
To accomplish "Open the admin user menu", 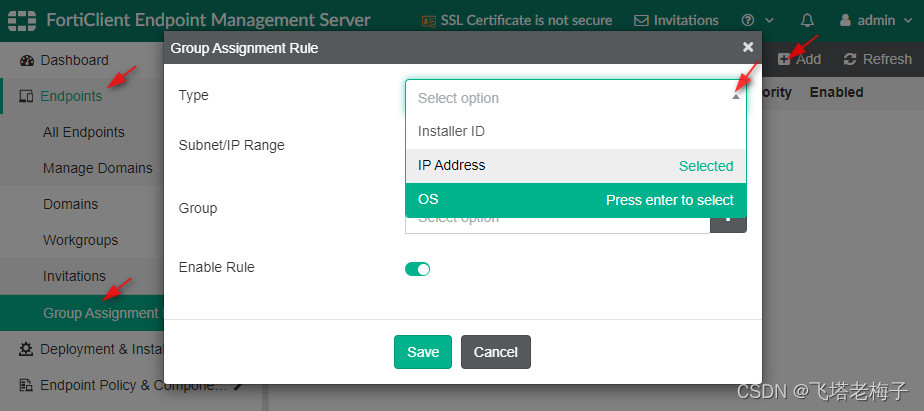I will (876, 21).
